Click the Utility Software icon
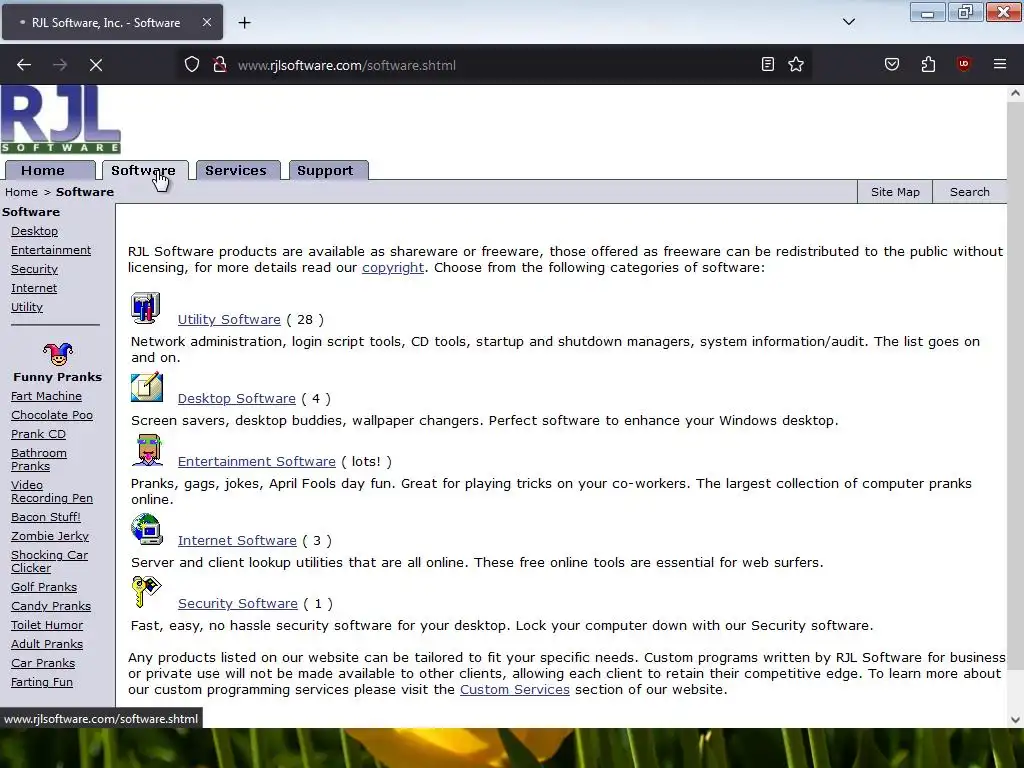Screen dimensions: 1024x768 [x=146, y=308]
